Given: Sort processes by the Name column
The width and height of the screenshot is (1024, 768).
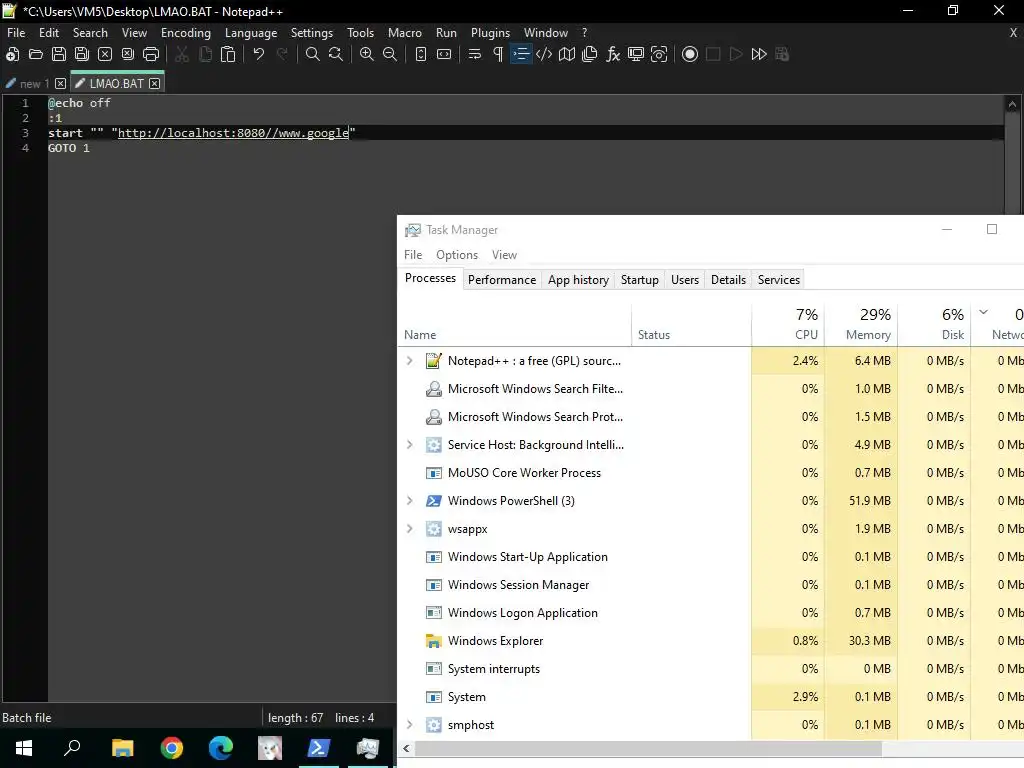Looking at the screenshot, I should (x=515, y=324).
